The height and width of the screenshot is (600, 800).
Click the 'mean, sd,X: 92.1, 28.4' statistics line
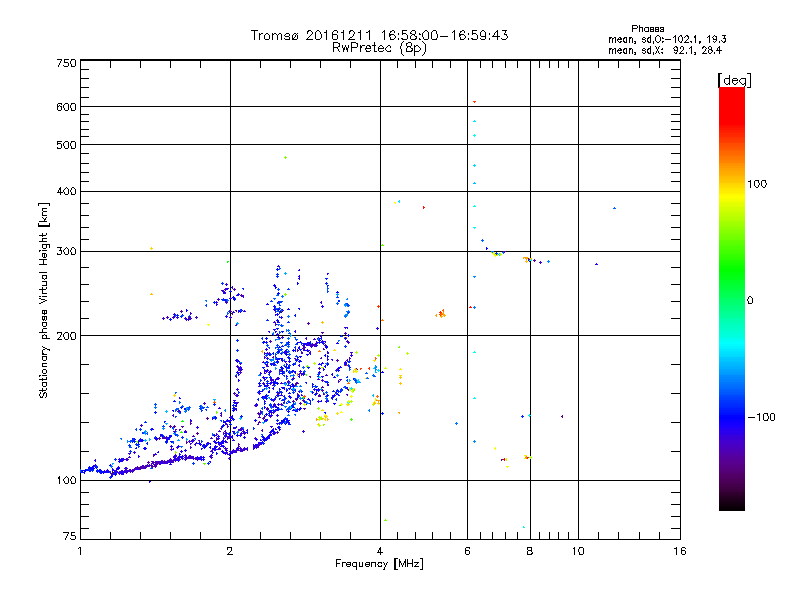pyautogui.click(x=665, y=50)
